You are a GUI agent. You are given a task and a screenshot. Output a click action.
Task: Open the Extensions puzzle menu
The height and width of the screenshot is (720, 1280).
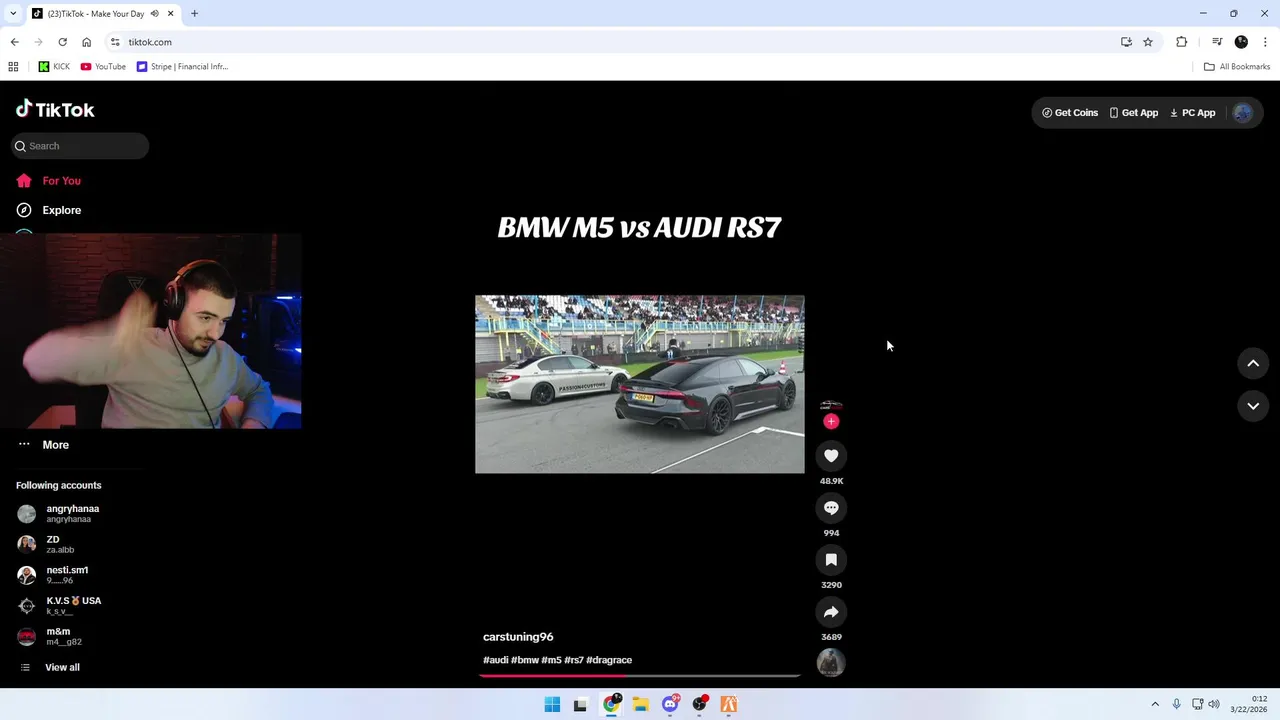[x=1181, y=42]
